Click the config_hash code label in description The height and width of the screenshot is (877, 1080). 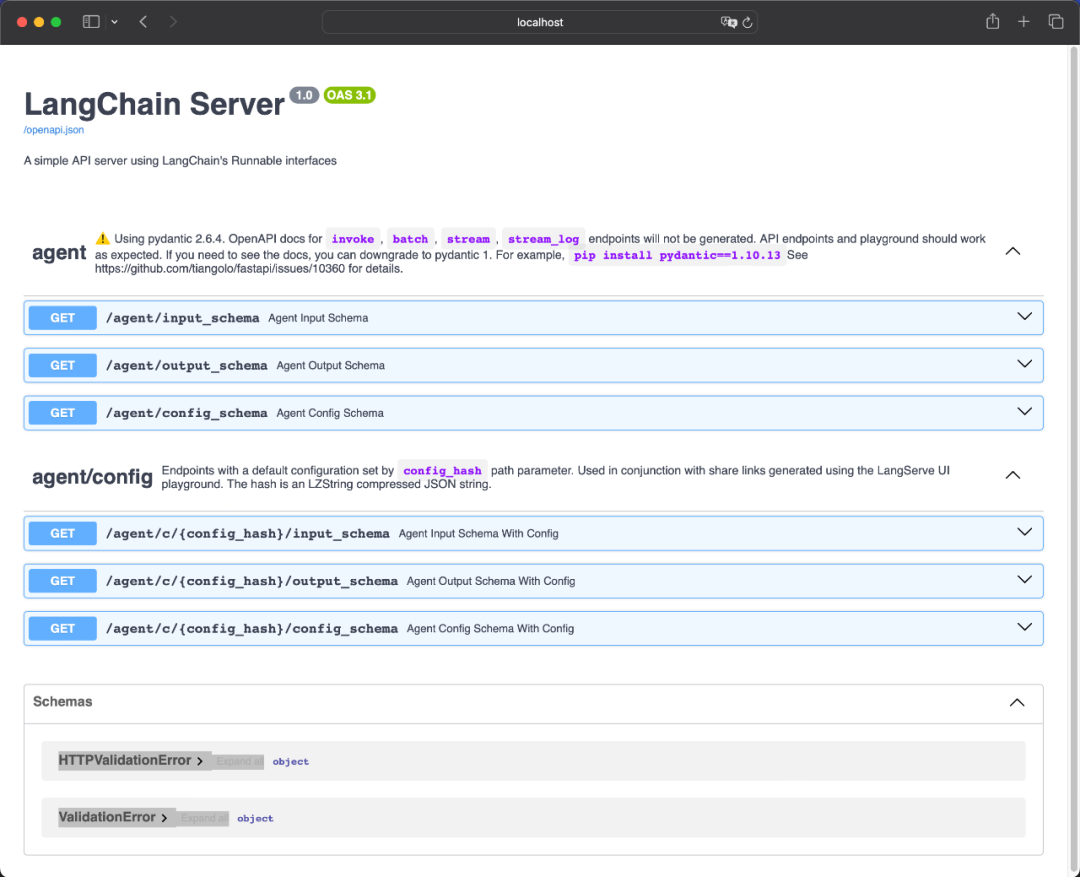point(442,471)
